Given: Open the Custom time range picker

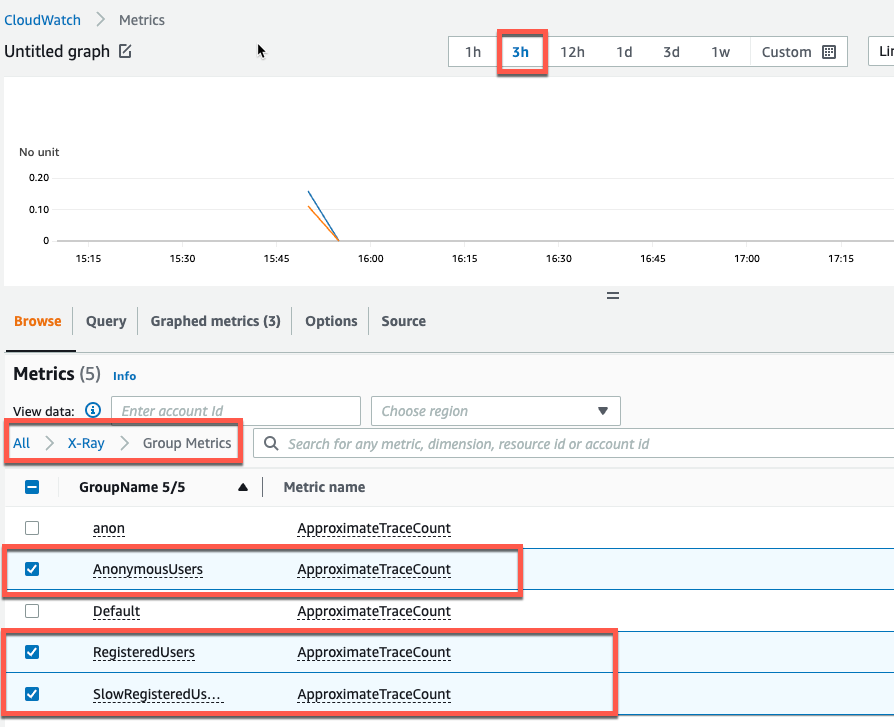Looking at the screenshot, I should [798, 52].
